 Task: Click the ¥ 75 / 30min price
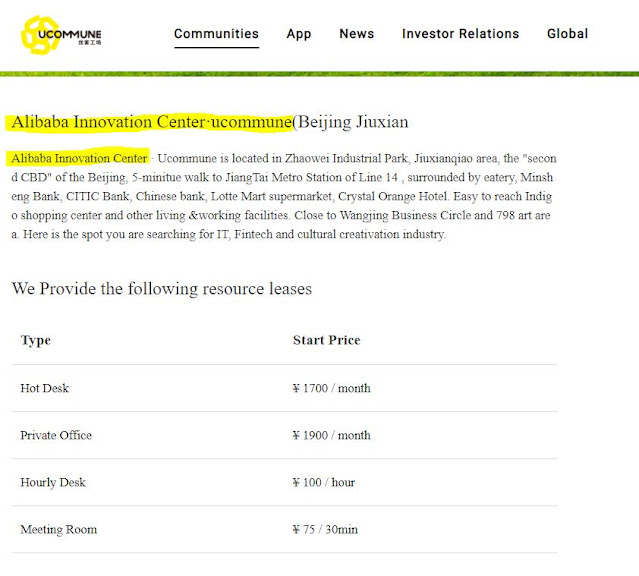click(x=325, y=530)
